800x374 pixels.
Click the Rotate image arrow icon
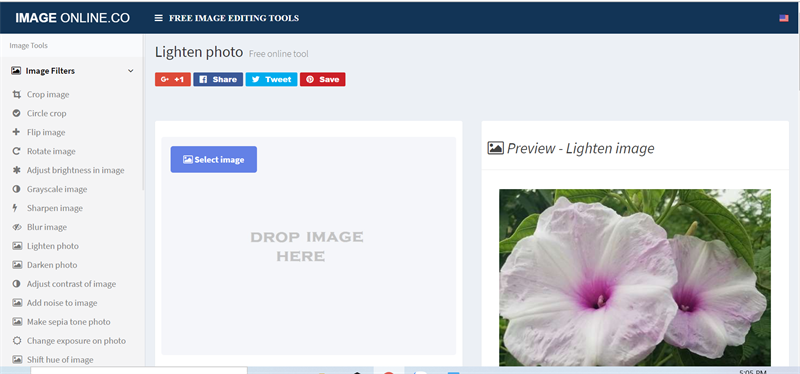tap(16, 151)
